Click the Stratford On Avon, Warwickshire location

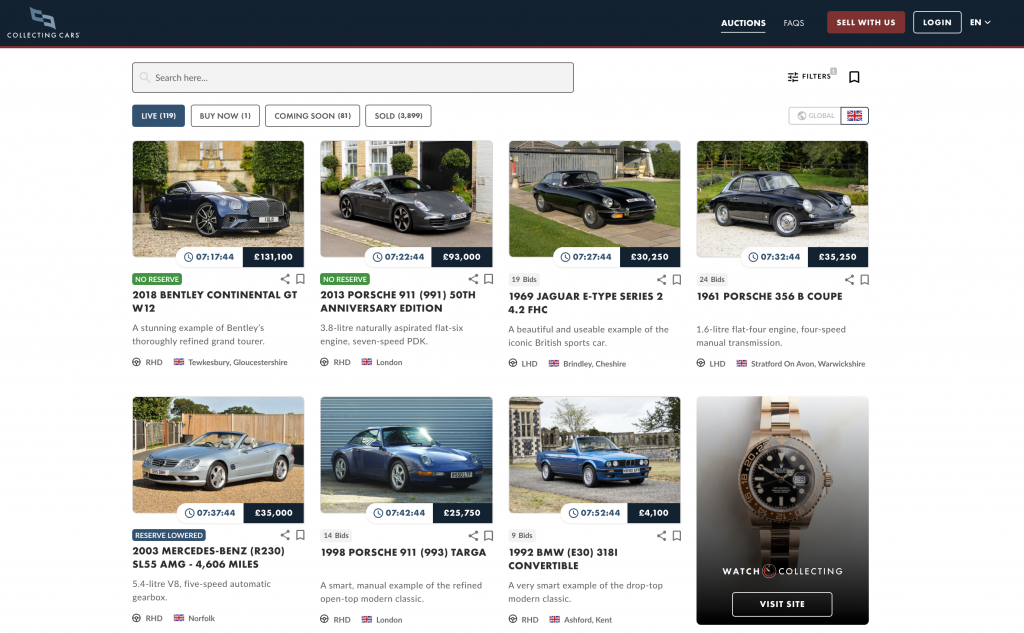pos(808,364)
